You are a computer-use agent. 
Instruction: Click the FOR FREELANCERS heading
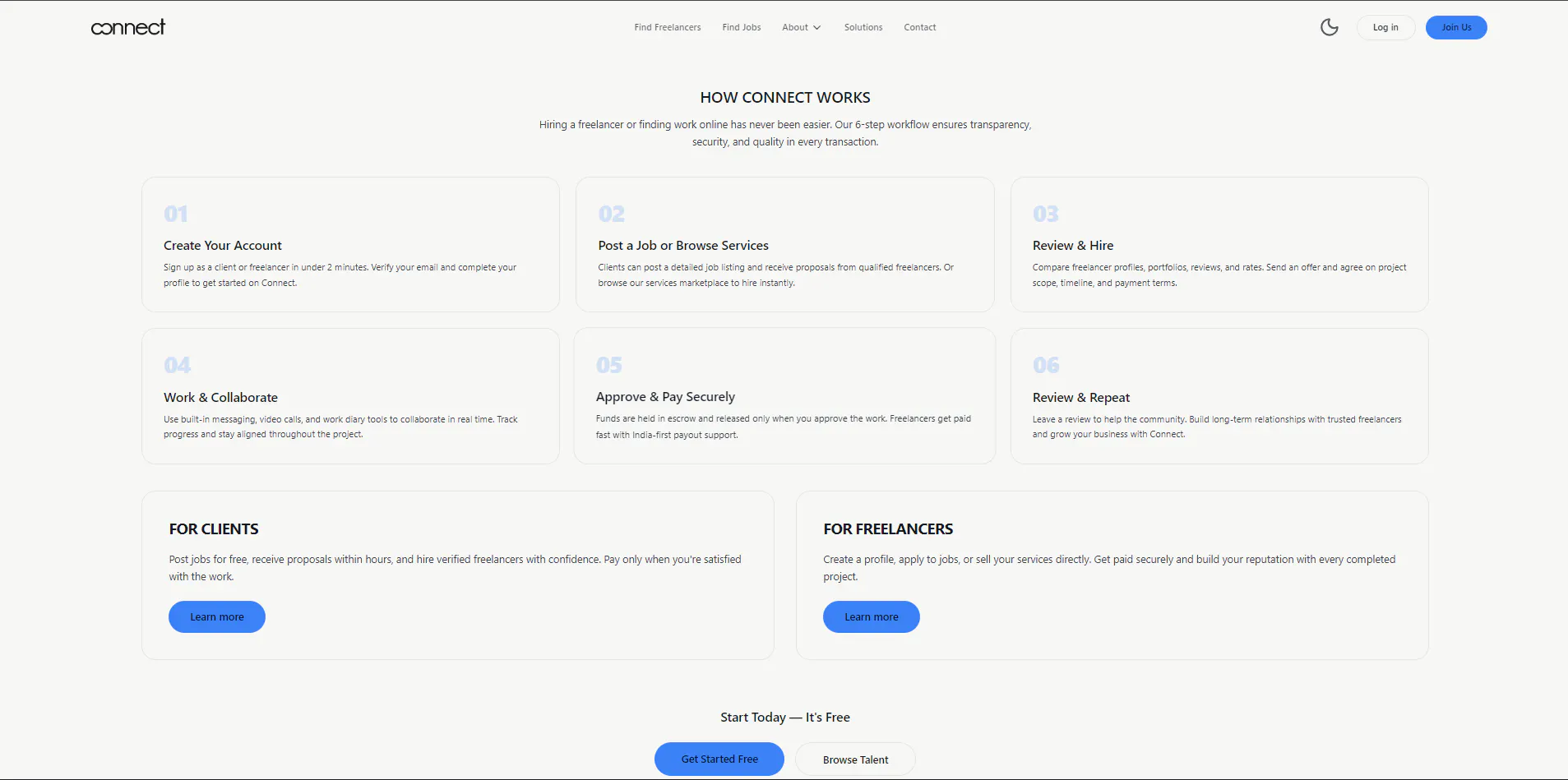(888, 529)
